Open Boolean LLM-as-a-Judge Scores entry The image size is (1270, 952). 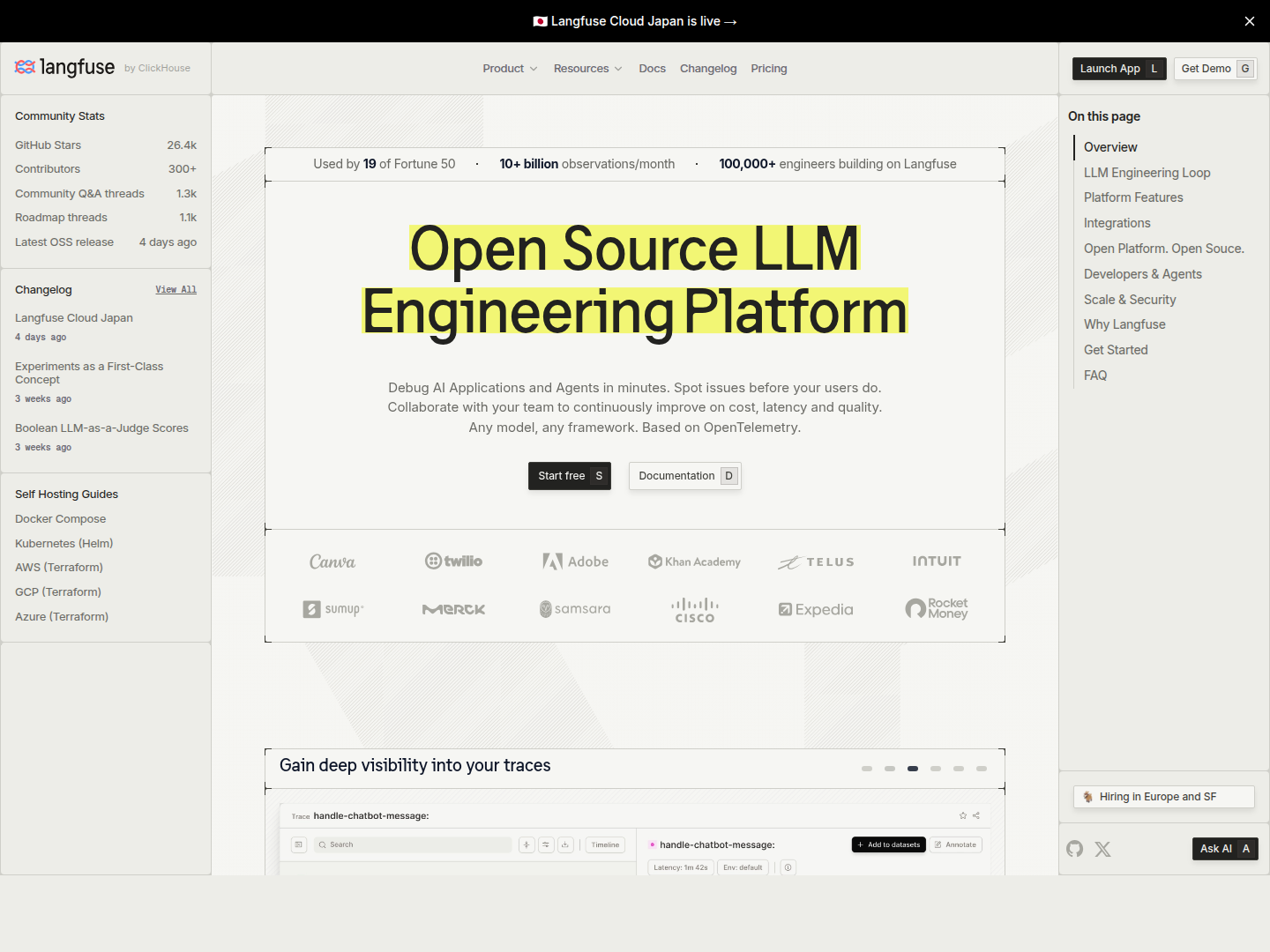[x=101, y=428]
